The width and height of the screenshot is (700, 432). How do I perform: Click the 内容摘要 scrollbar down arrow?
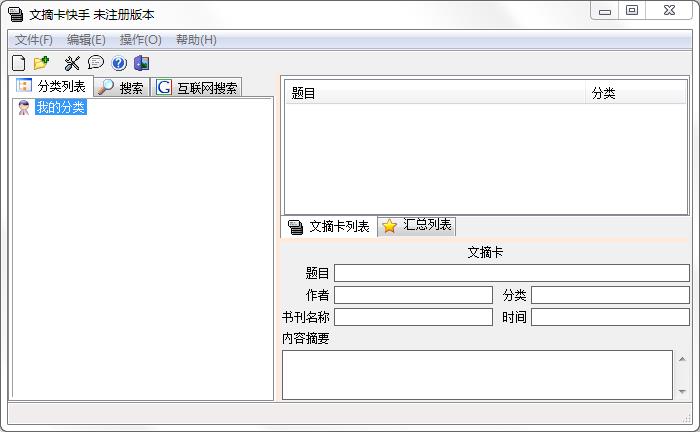[x=682, y=391]
